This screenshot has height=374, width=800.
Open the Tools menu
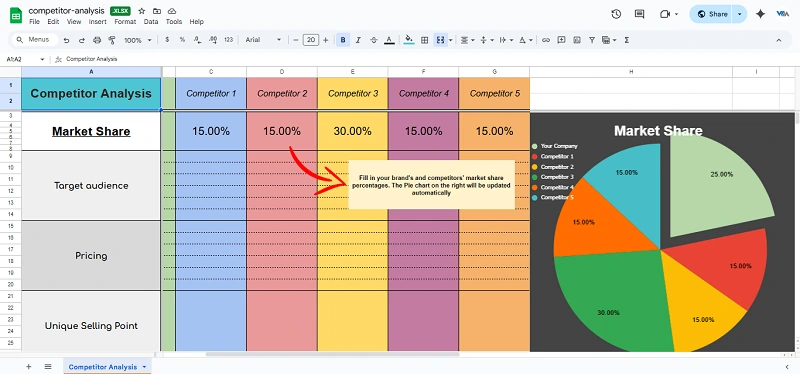pos(173,22)
